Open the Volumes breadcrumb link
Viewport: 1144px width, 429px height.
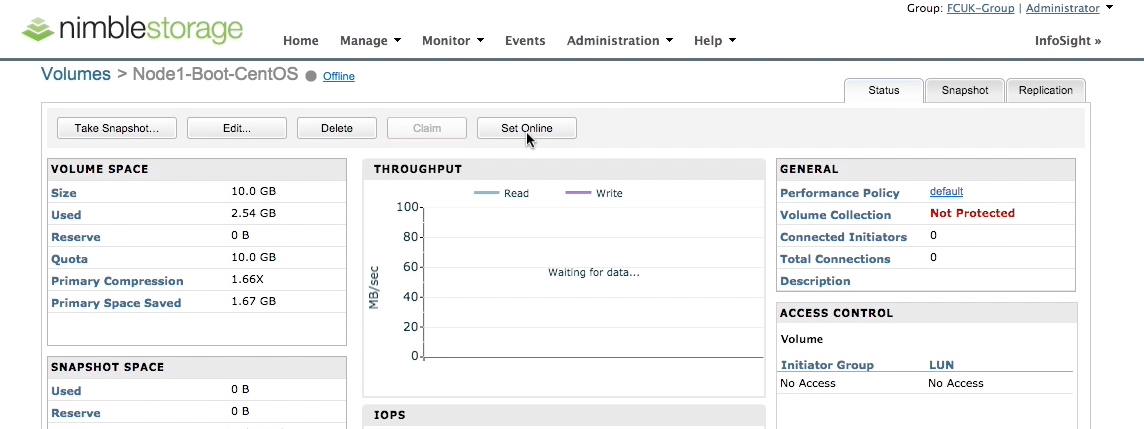(x=76, y=74)
